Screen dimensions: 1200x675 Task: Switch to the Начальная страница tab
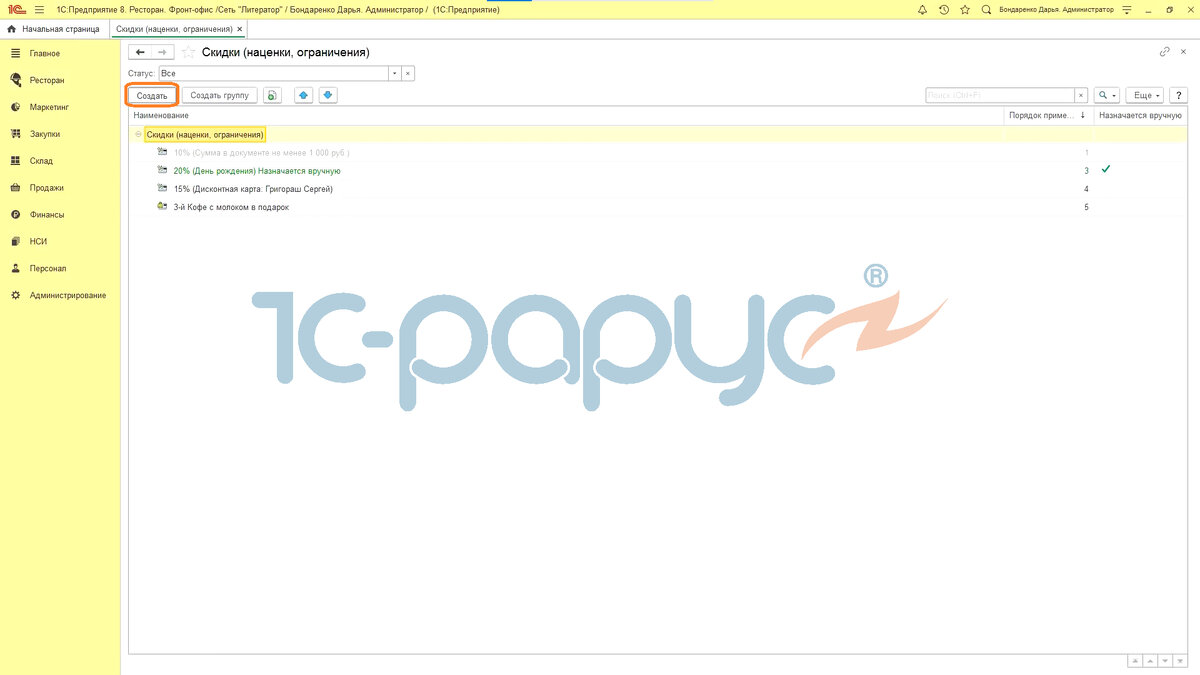pos(55,29)
